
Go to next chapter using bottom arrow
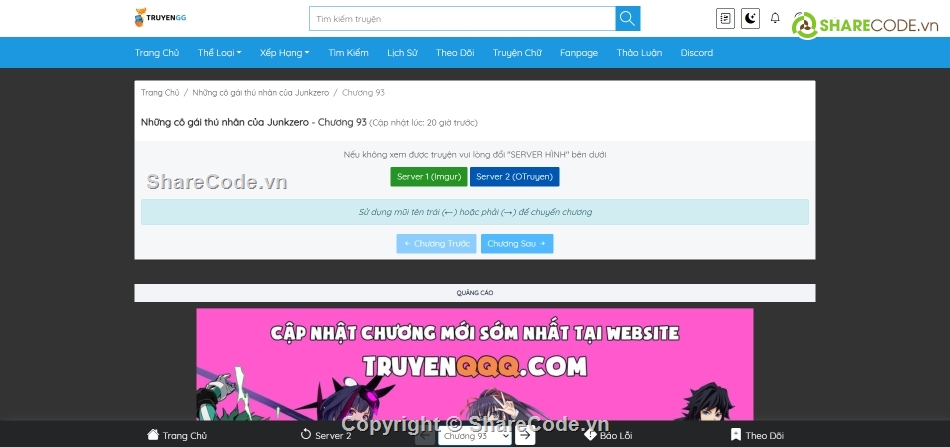pyautogui.click(x=525, y=436)
